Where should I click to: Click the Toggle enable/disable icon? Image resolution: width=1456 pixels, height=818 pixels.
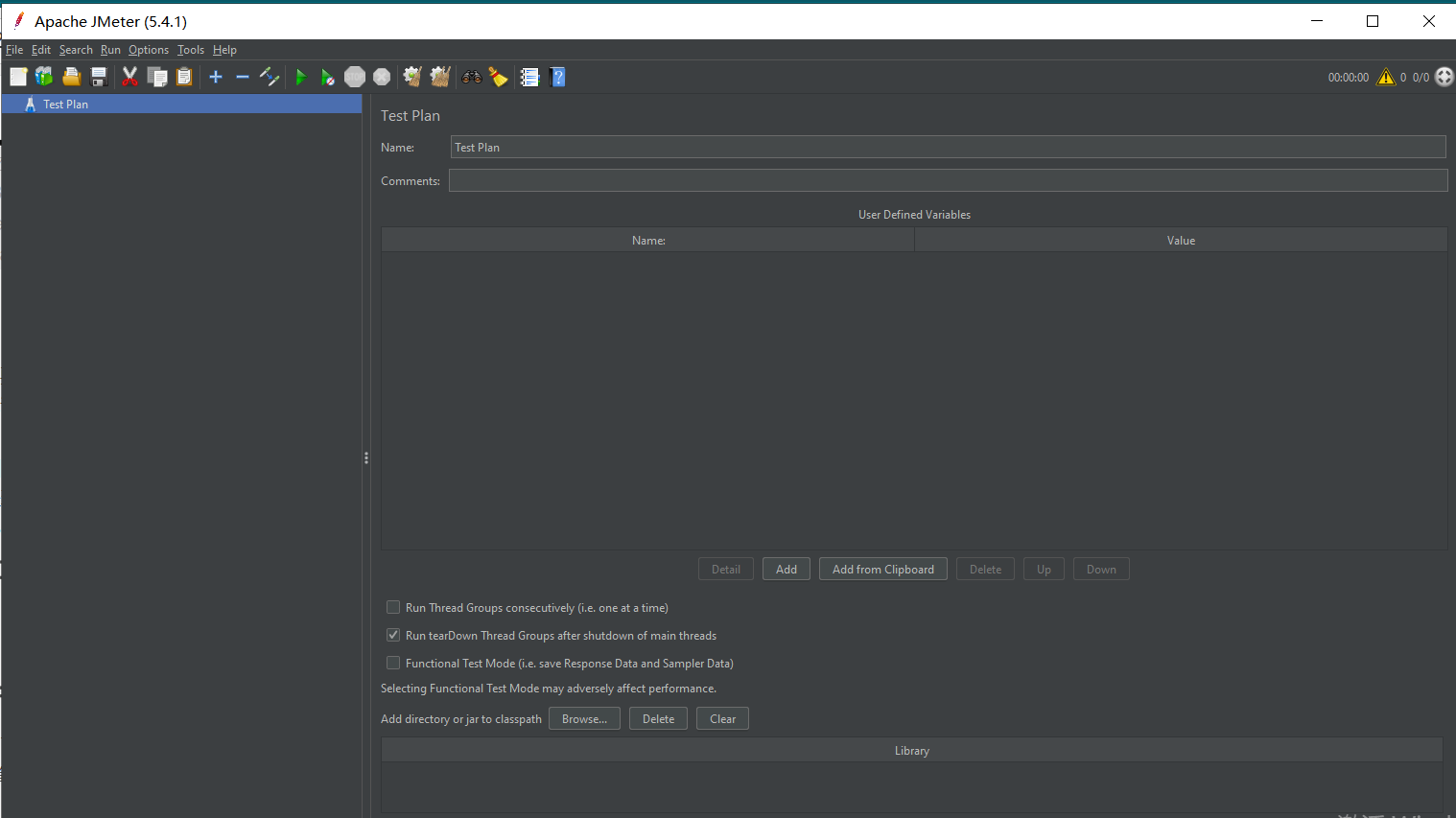(x=270, y=77)
